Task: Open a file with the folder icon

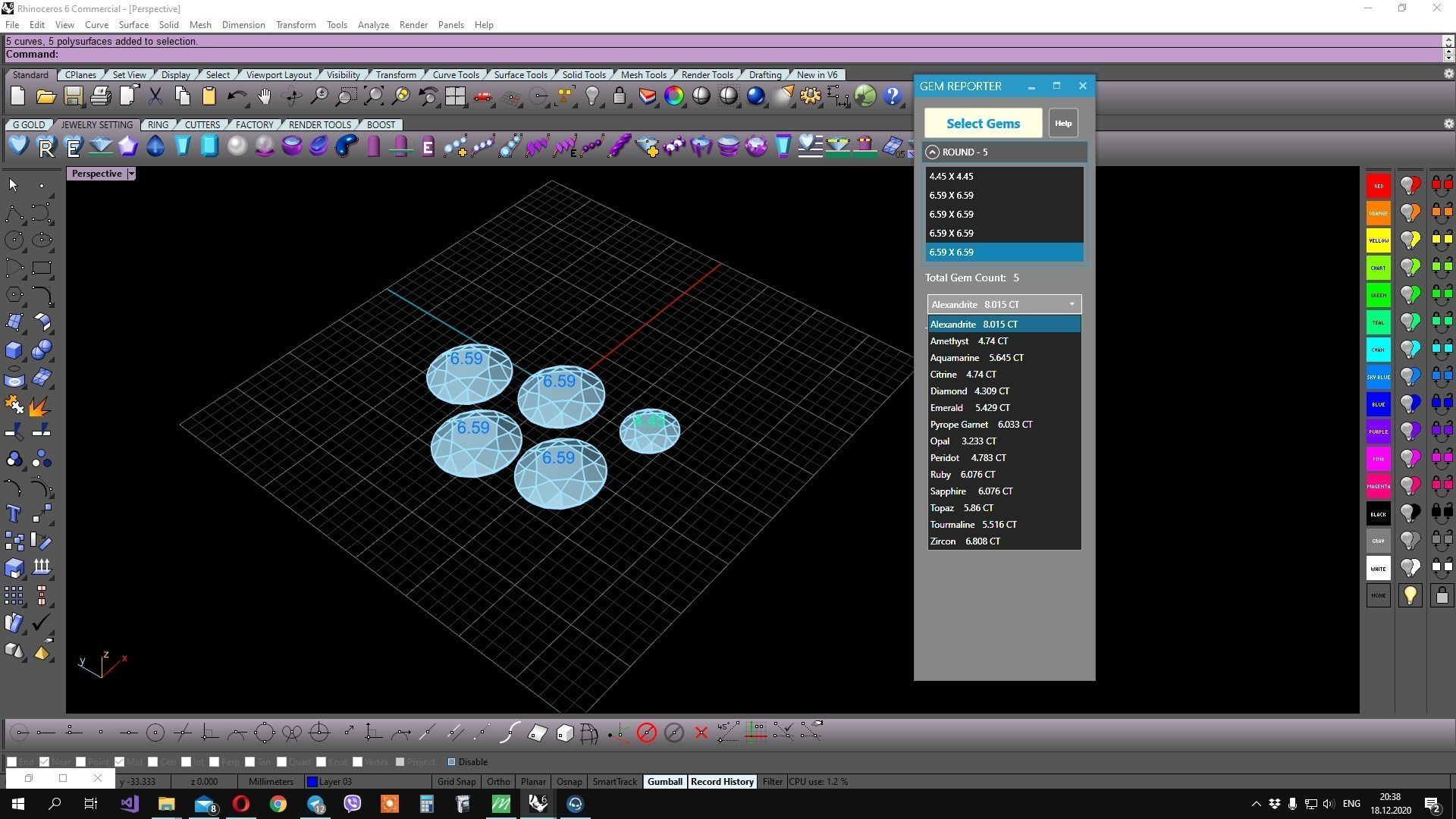Action: pyautogui.click(x=45, y=96)
